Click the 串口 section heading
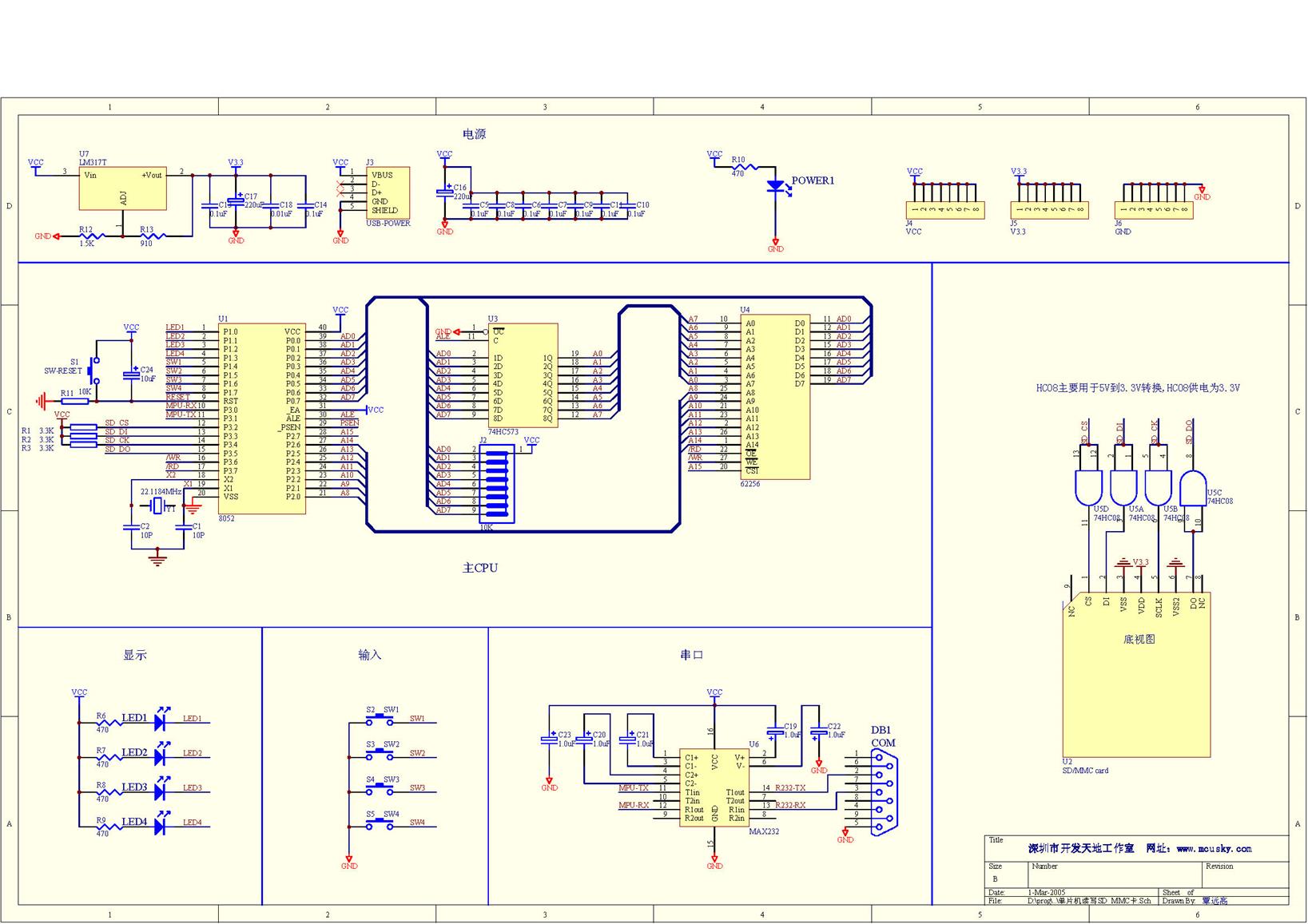Viewport: 1308px width, 924px height. (692, 655)
